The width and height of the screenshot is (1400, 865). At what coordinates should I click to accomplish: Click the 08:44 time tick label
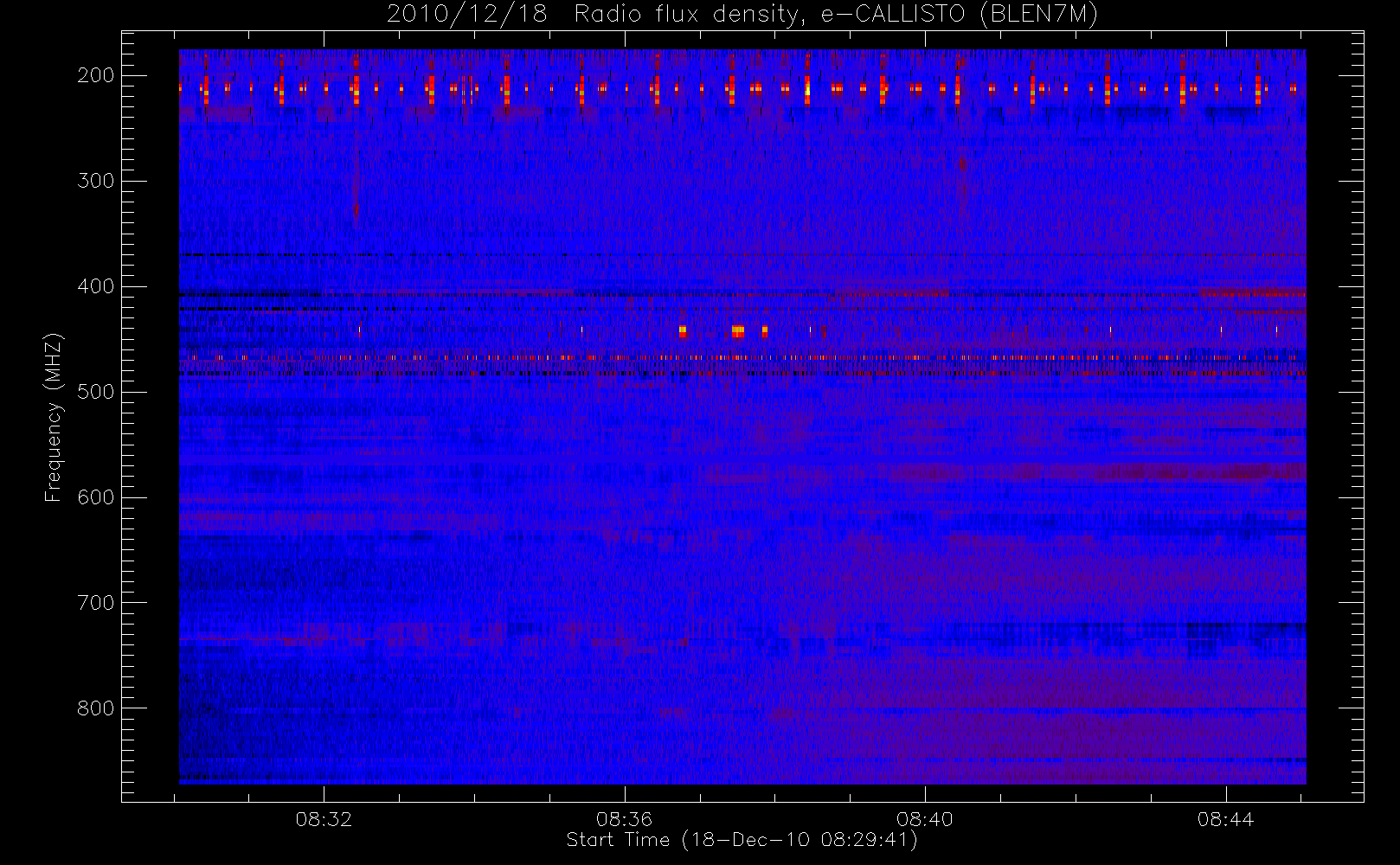coord(1226,819)
